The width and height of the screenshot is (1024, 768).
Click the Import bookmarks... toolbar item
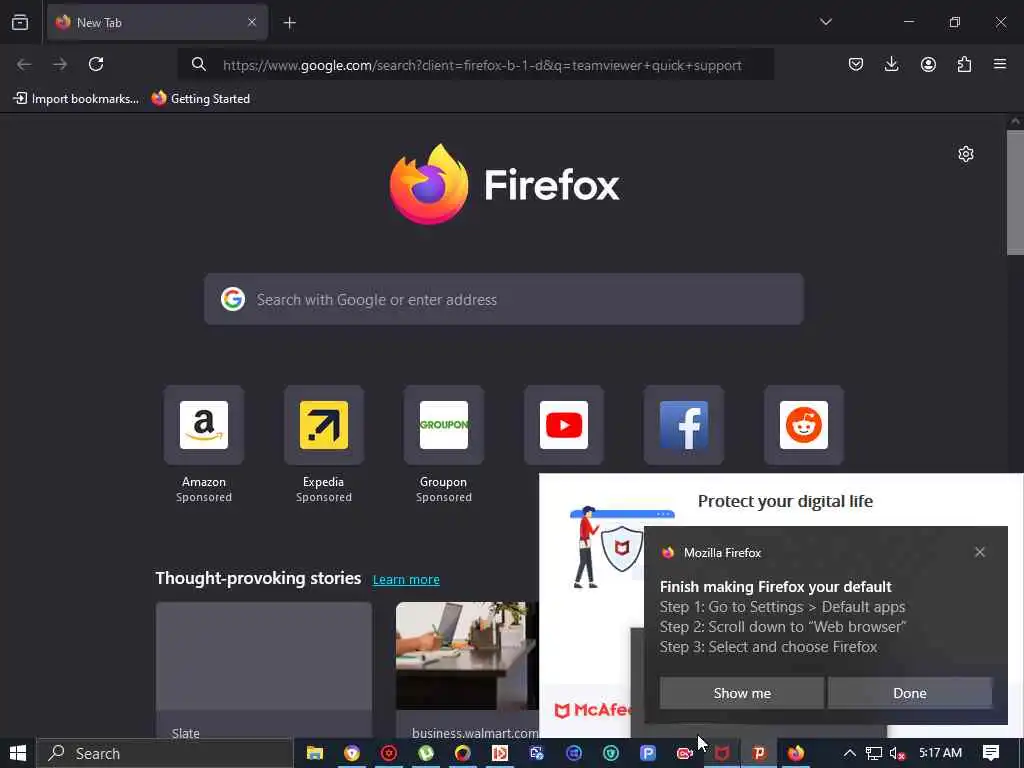click(76, 99)
